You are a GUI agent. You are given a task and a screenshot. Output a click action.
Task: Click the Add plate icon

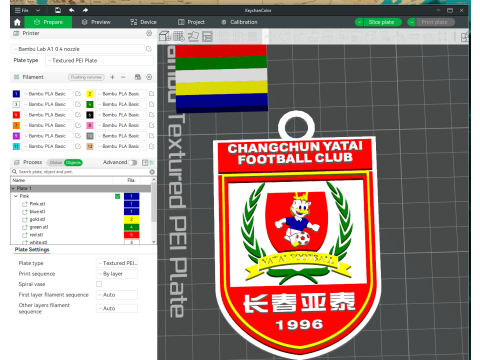tap(179, 36)
